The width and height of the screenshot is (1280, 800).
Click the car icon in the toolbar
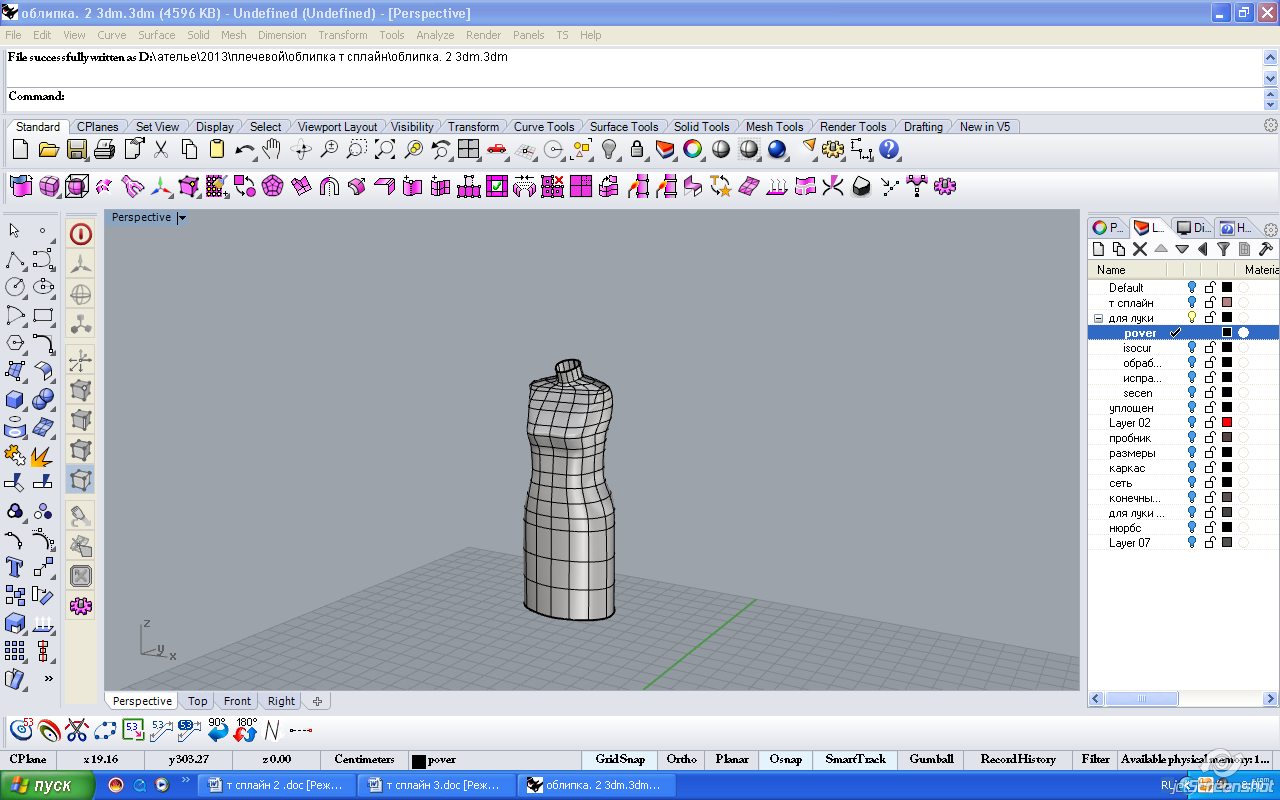pos(497,150)
